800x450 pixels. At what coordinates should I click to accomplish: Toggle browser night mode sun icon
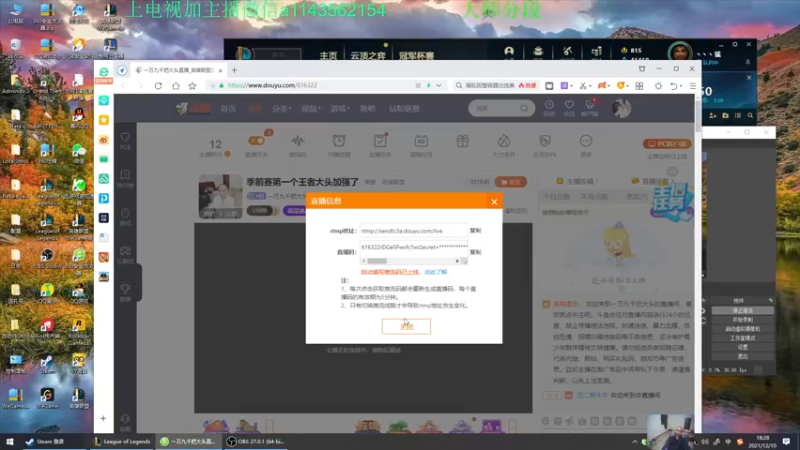point(658,86)
